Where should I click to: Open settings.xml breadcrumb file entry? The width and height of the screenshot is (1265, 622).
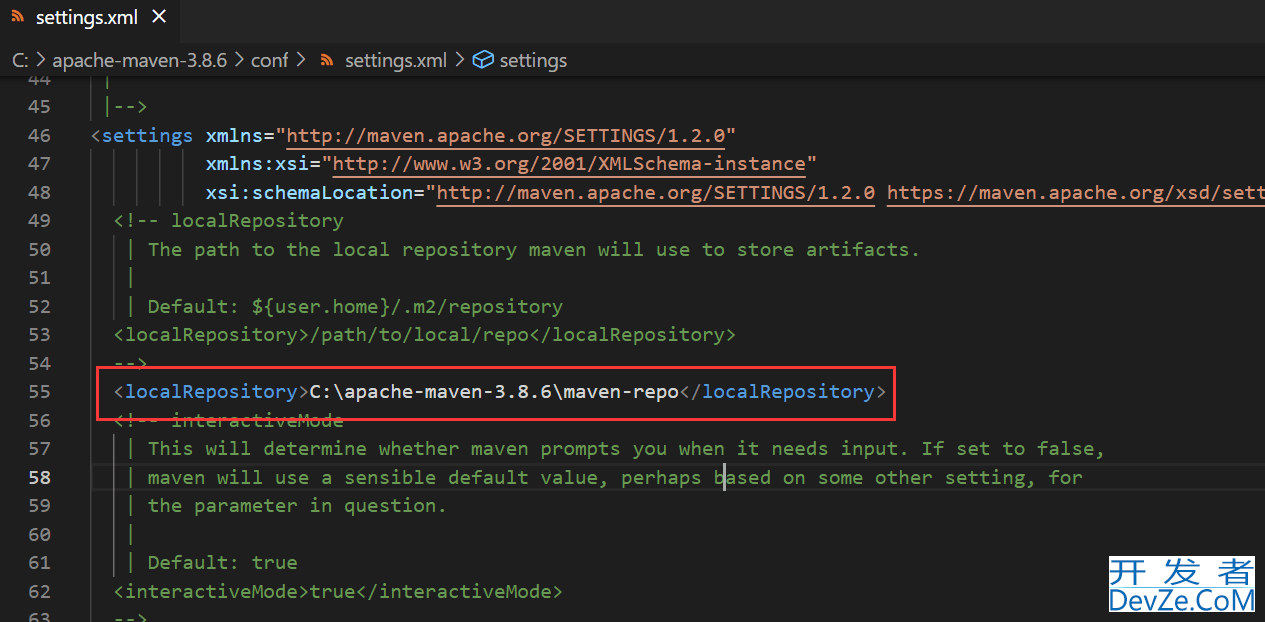pyautogui.click(x=395, y=60)
